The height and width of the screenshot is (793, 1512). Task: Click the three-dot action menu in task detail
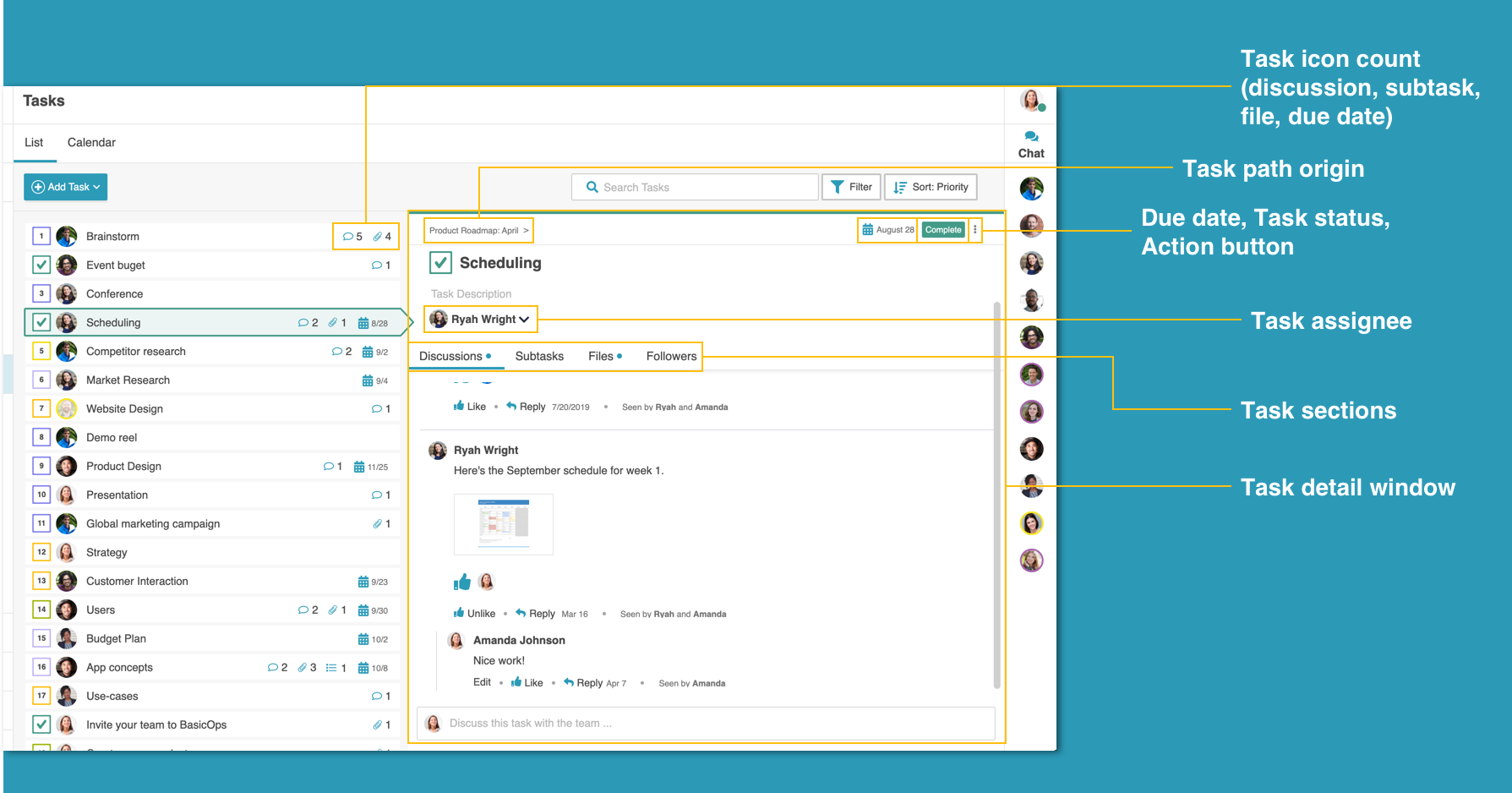(x=974, y=230)
